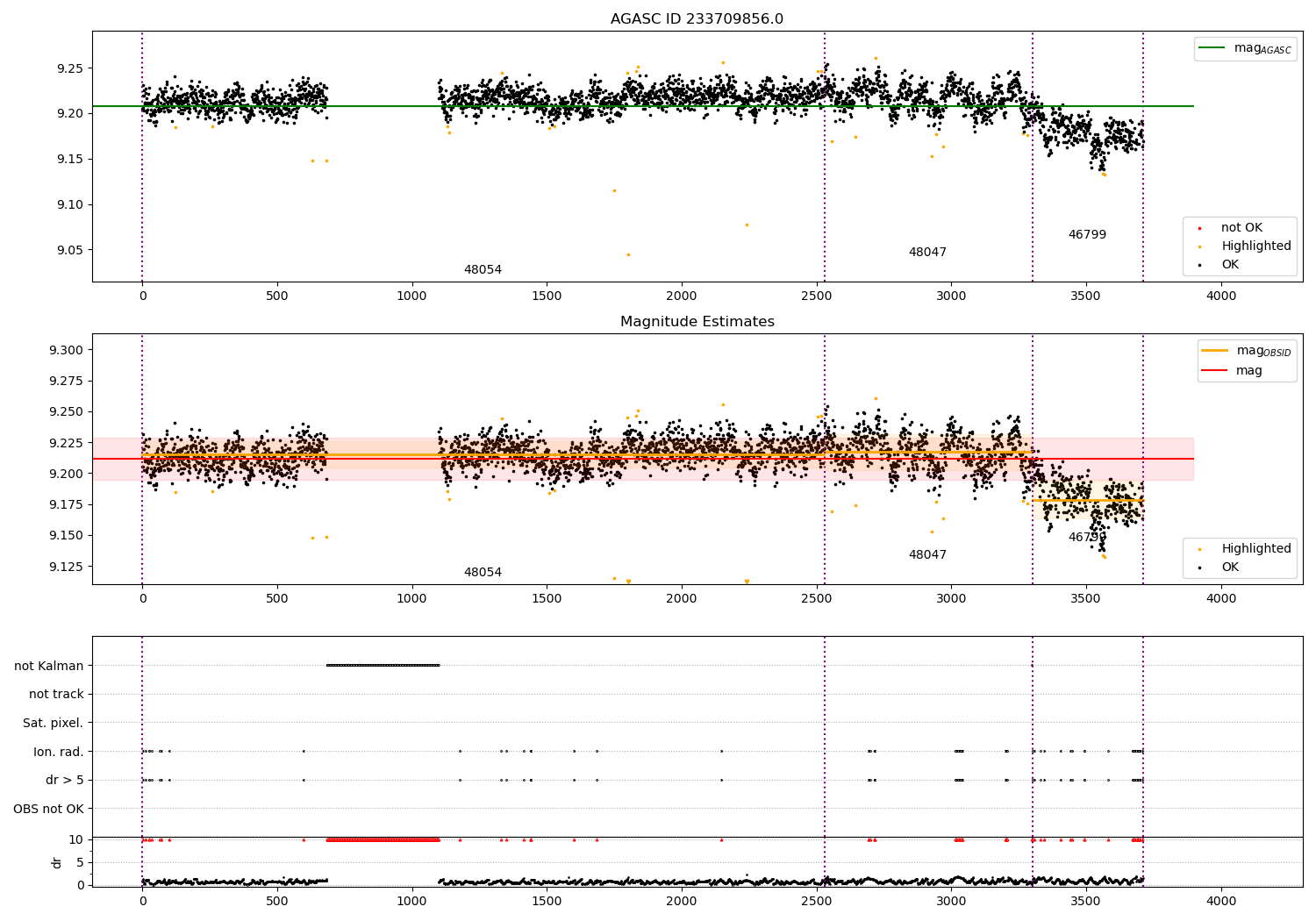This screenshot has width=1316, height=921.
Task: Click the dr axis tick label 5
Action: 81,863
